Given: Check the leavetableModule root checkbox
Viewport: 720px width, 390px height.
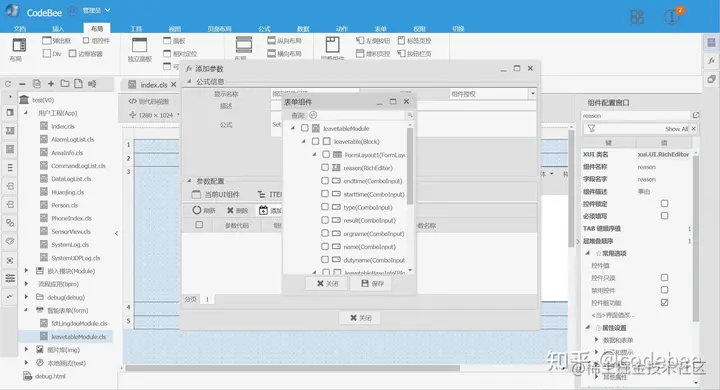Looking at the screenshot, I should click(x=304, y=128).
